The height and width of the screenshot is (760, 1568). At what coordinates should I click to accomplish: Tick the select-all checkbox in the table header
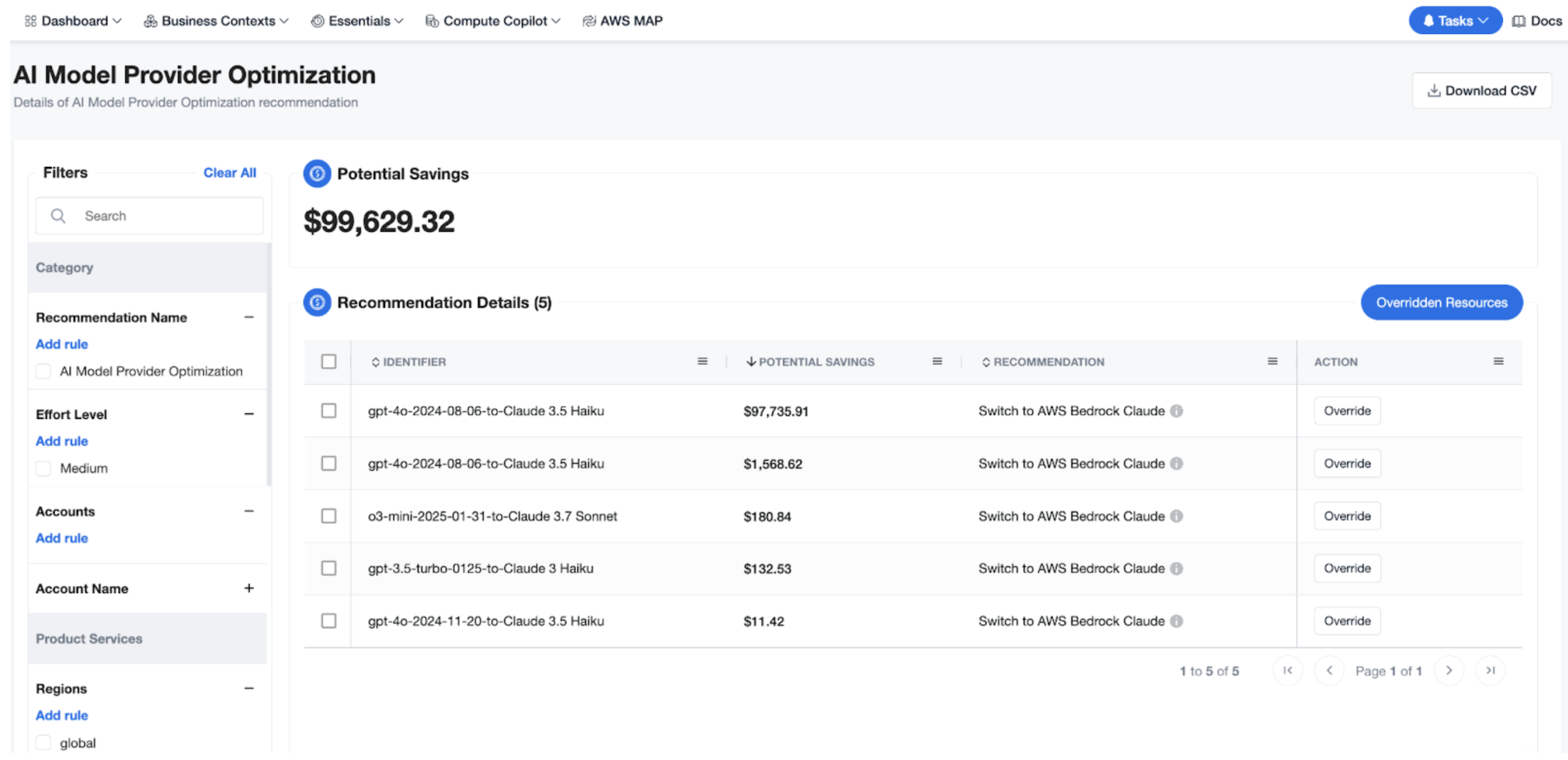[329, 362]
